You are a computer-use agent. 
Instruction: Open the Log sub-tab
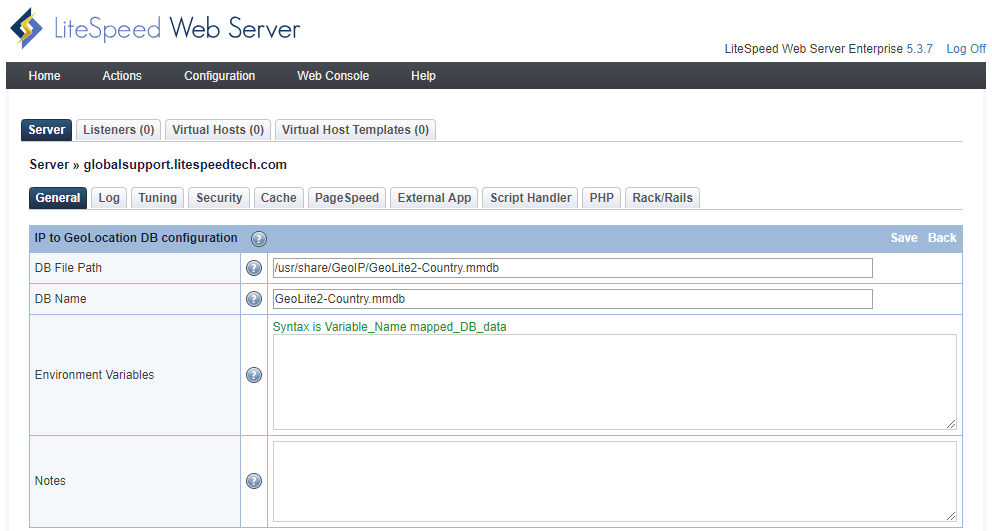click(109, 198)
